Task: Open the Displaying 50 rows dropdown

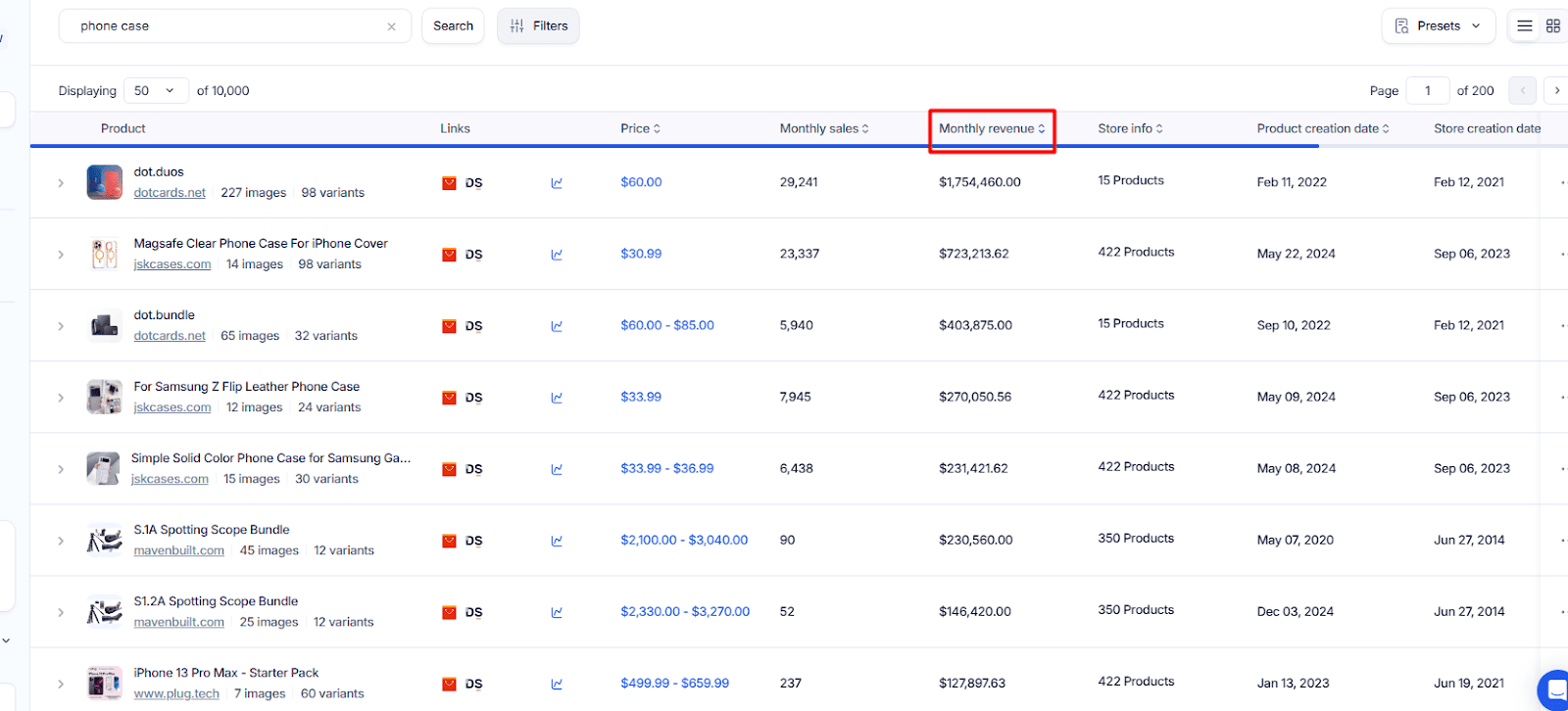Action: click(156, 91)
